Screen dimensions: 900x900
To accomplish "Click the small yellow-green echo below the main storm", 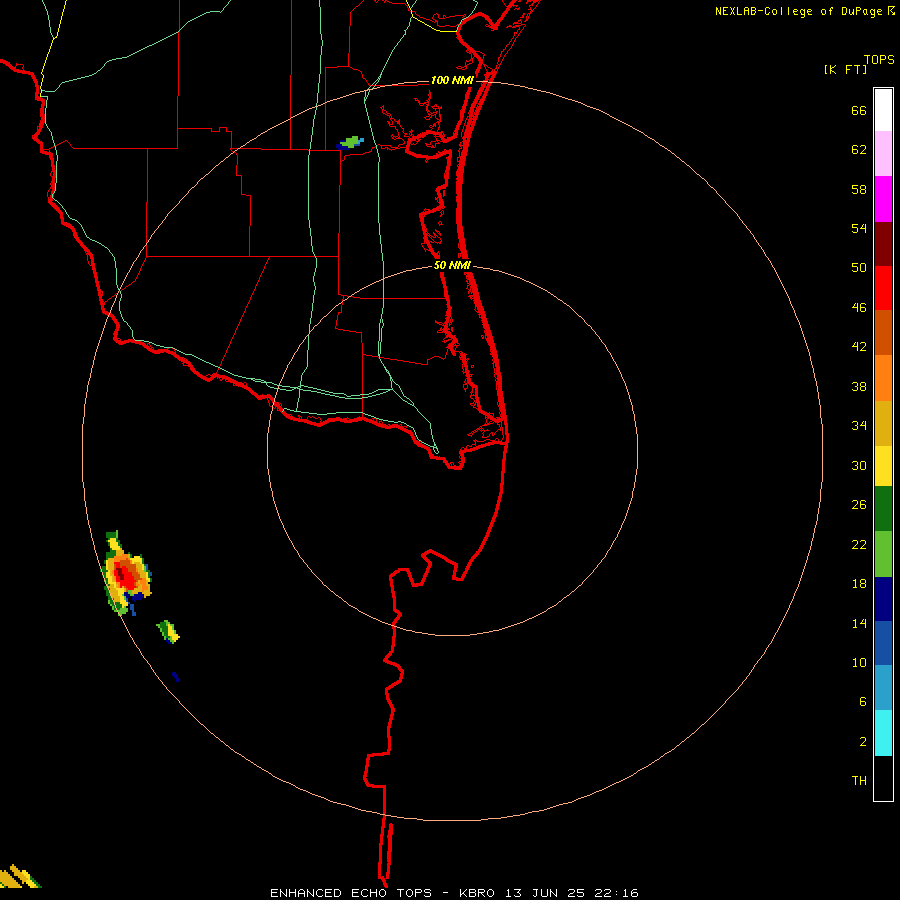I will (168, 631).
